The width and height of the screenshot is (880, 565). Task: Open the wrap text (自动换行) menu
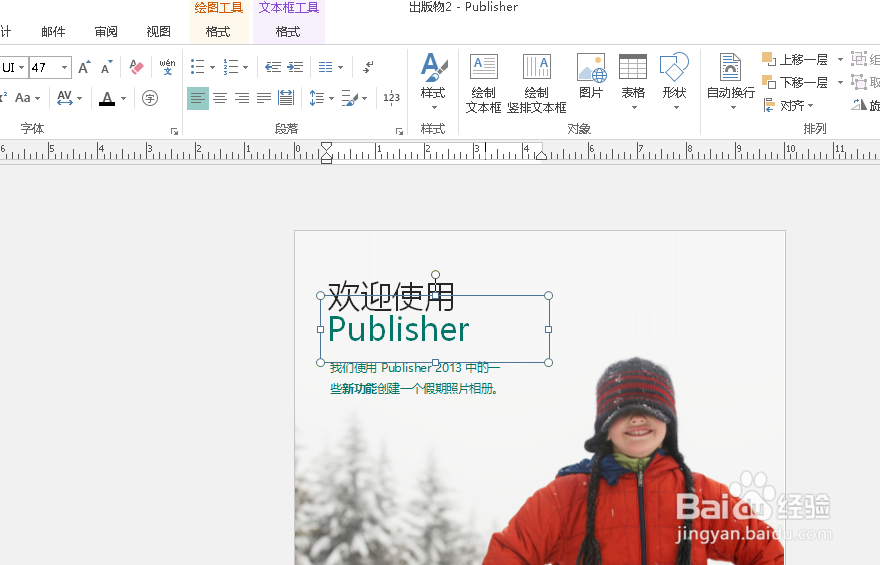tap(731, 81)
